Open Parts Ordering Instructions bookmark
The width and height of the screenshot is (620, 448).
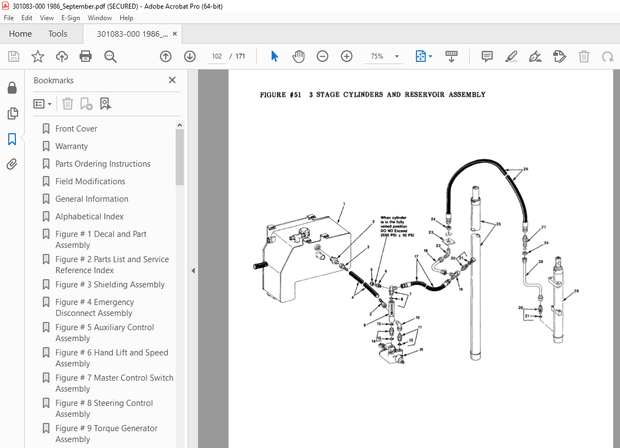(x=103, y=164)
